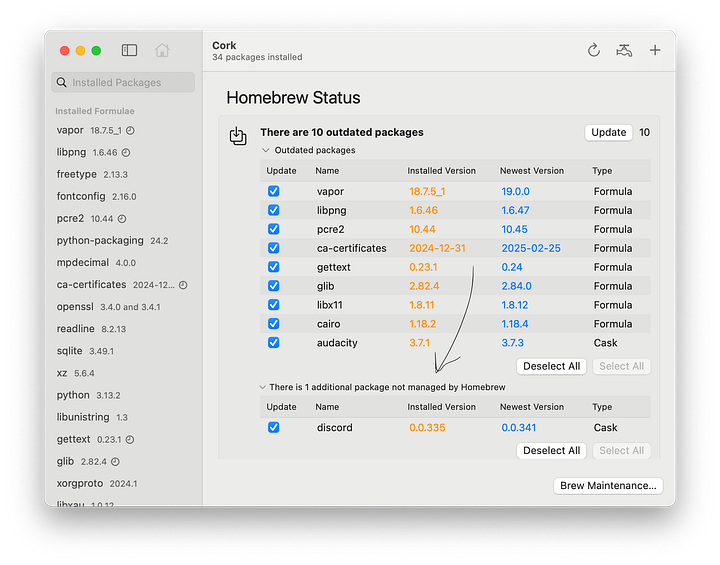The width and height of the screenshot is (720, 565).
Task: Click the outdated clock icon next to vapor
Action: [x=130, y=130]
